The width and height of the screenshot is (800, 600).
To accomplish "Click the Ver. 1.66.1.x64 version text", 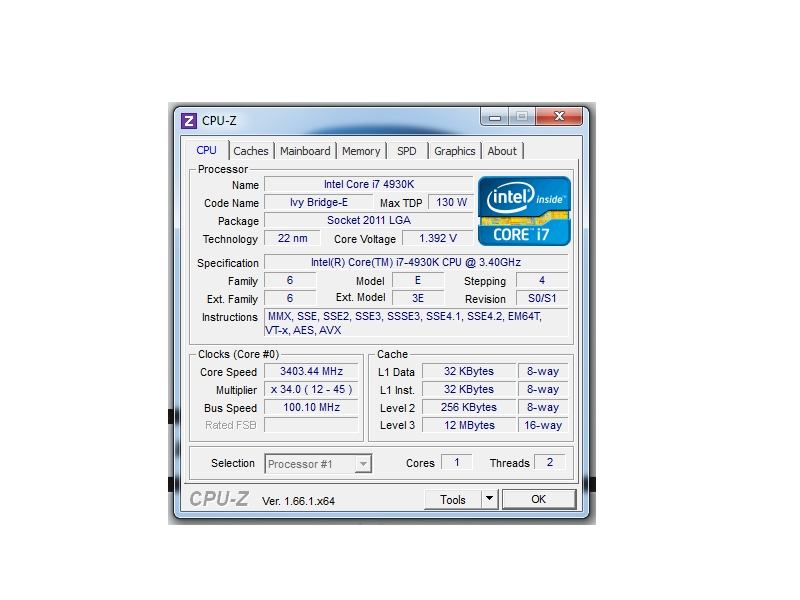I will tap(298, 501).
